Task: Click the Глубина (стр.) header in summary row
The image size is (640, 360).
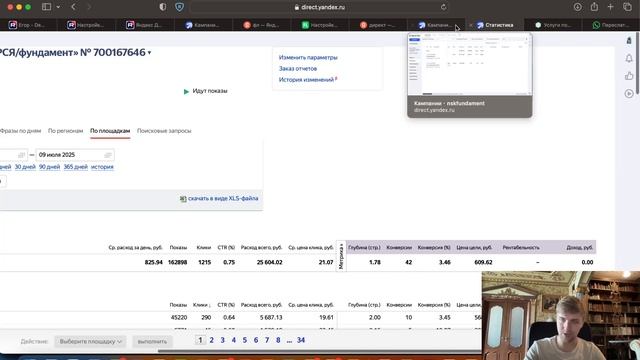Action: click(x=364, y=247)
